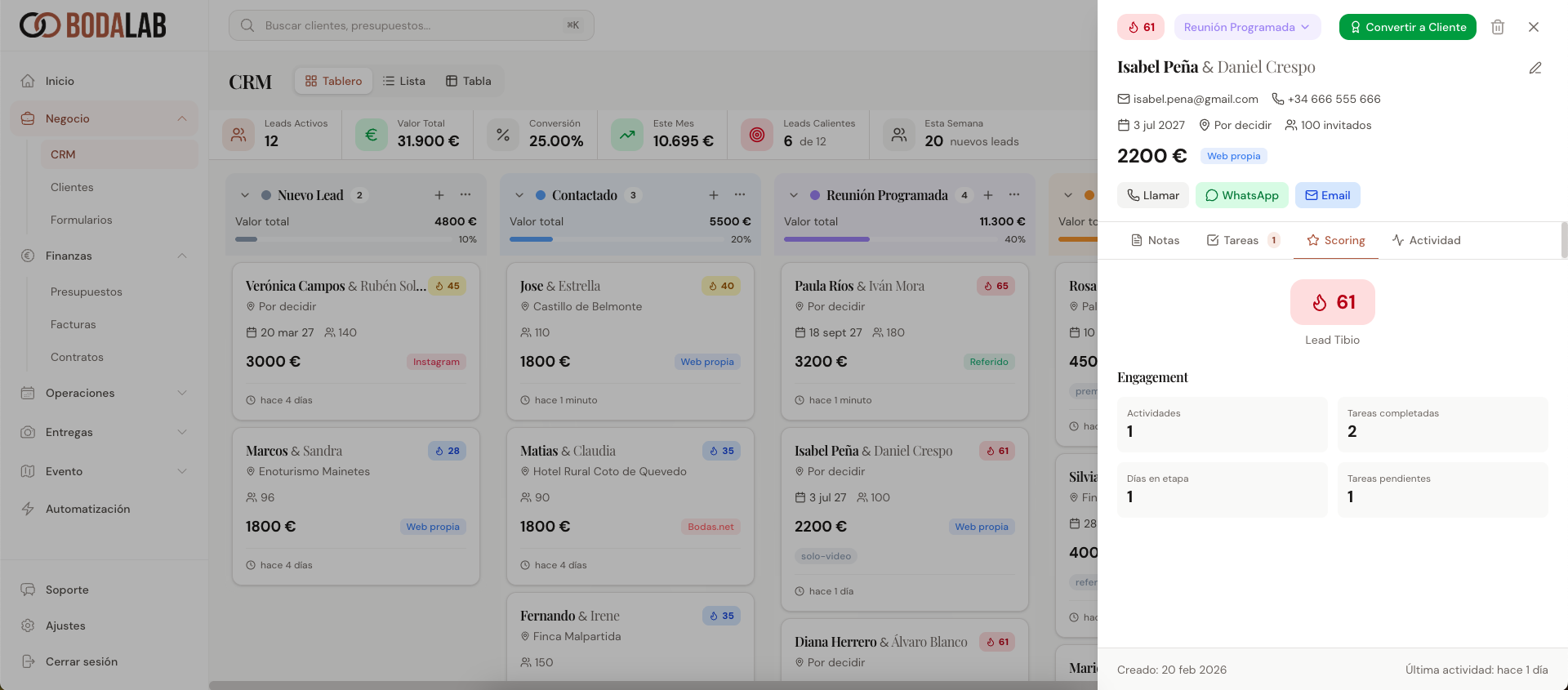The height and width of the screenshot is (690, 1568).
Task: Open the Reunión Programada stage dropdown
Action: pos(1246,27)
